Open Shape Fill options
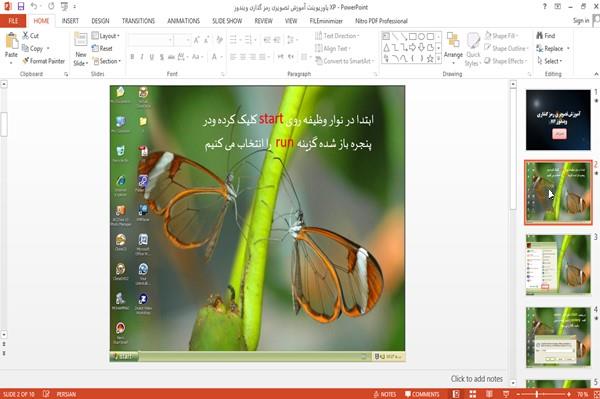Image resolution: width=600 pixels, height=399 pixels. point(501,36)
